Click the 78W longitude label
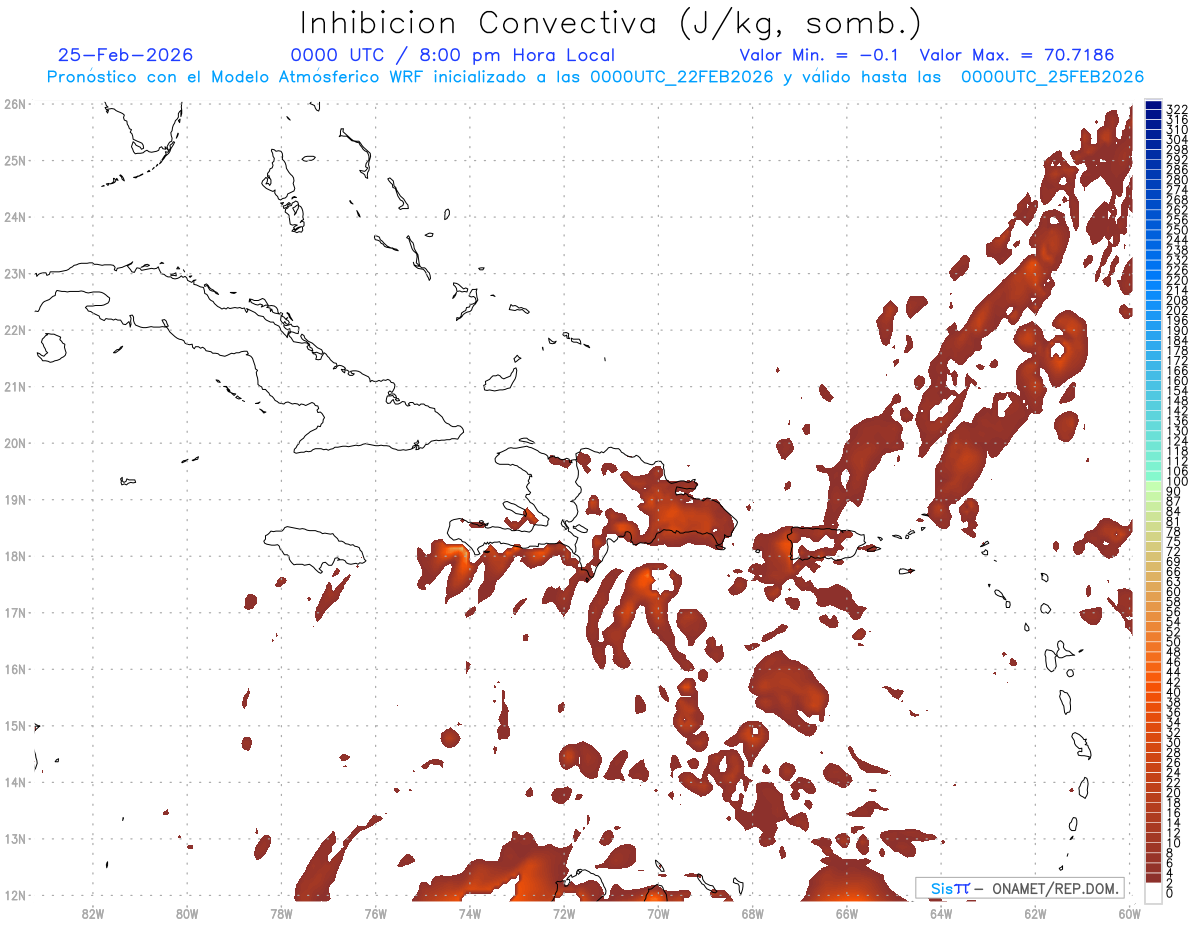The image size is (1200, 927). 281,913
